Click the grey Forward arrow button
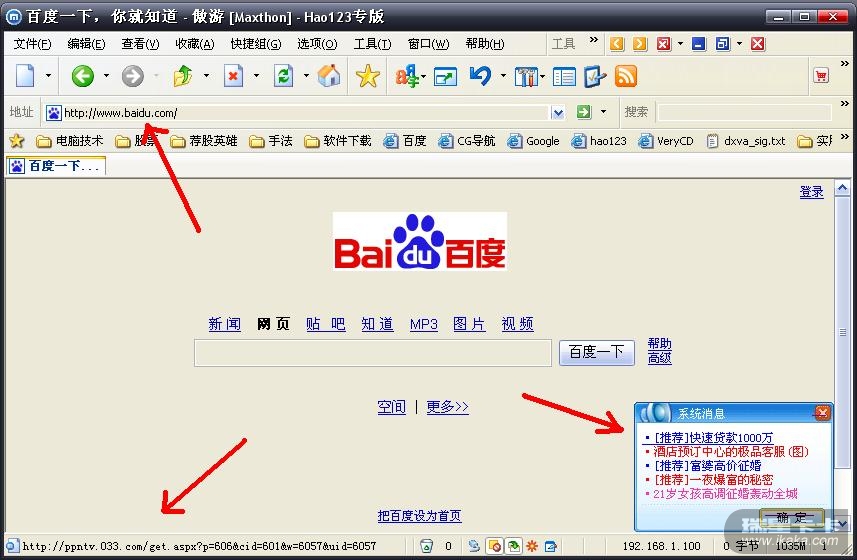 coord(132,76)
